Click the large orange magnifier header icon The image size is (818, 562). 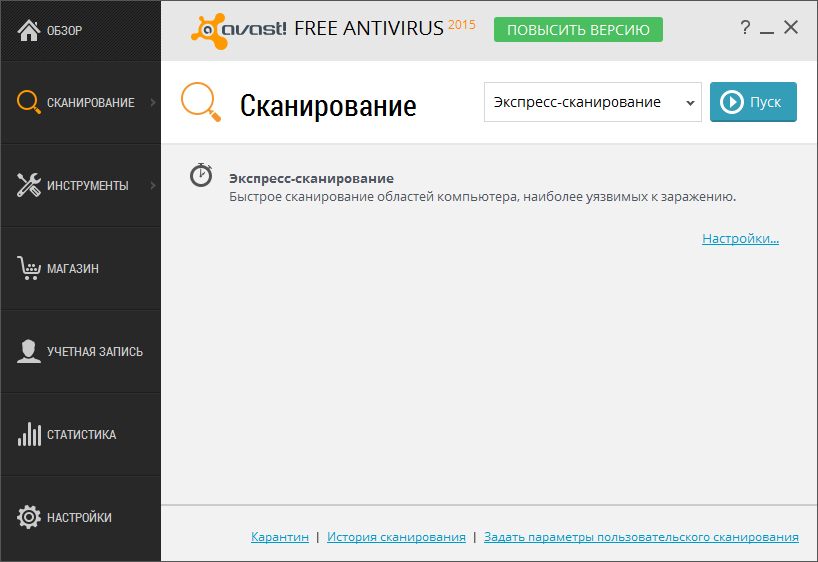pyautogui.click(x=201, y=102)
